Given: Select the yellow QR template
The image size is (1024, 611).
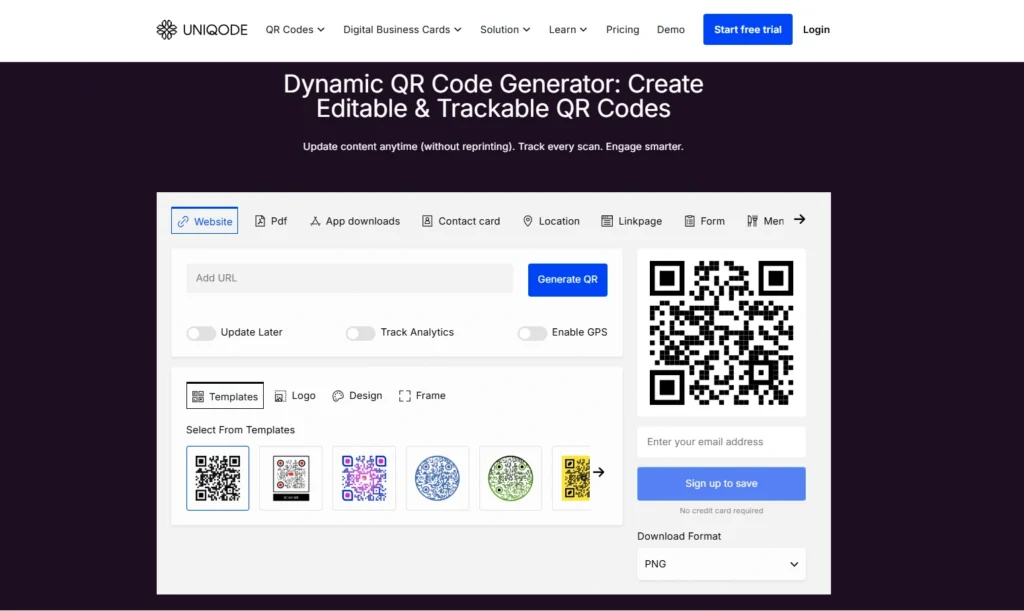Looking at the screenshot, I should point(573,478).
